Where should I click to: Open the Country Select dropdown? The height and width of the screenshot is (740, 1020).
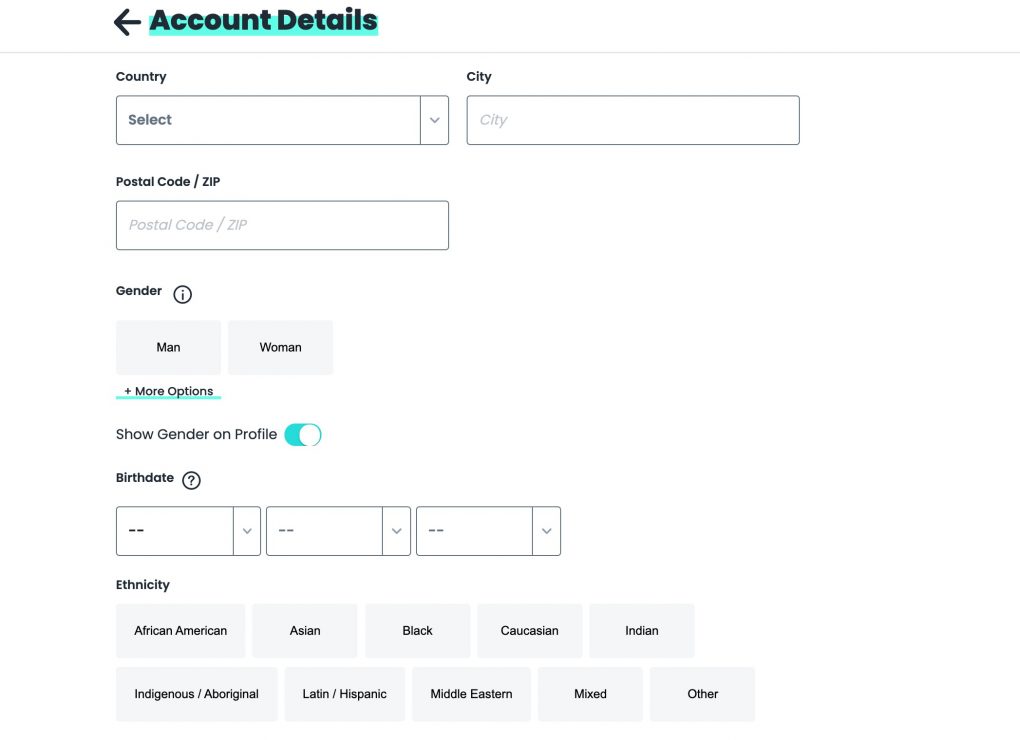282,120
